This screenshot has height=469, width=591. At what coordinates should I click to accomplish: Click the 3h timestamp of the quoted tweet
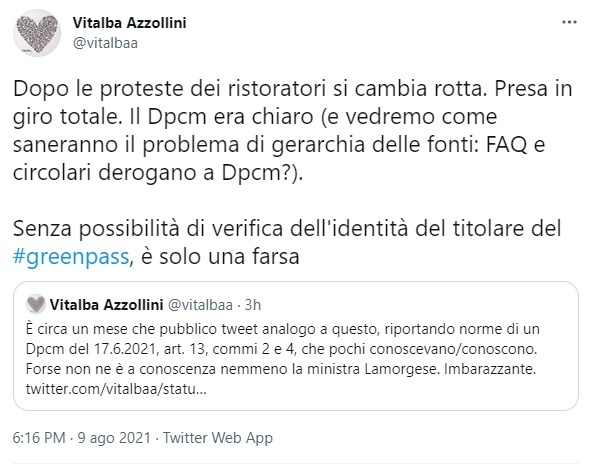coord(253,305)
